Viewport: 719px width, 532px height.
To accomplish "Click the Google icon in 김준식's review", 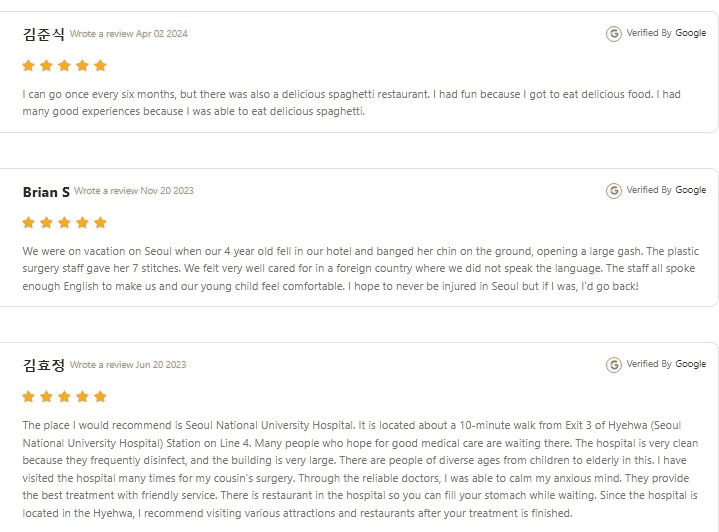I will tap(614, 34).
